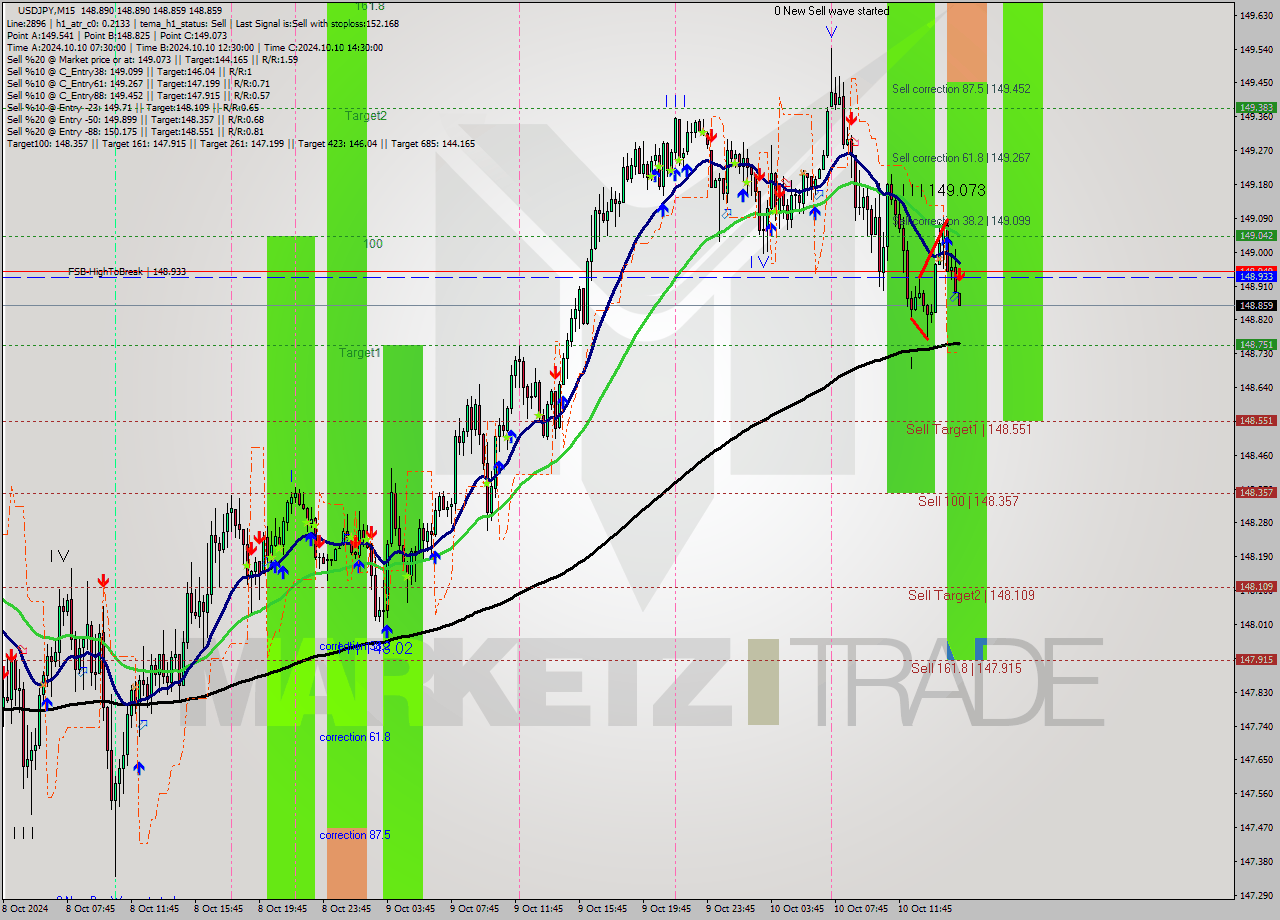The height and width of the screenshot is (920, 1280).
Task: Click the 'Target100: 148.357' summary line
Action: (240, 143)
